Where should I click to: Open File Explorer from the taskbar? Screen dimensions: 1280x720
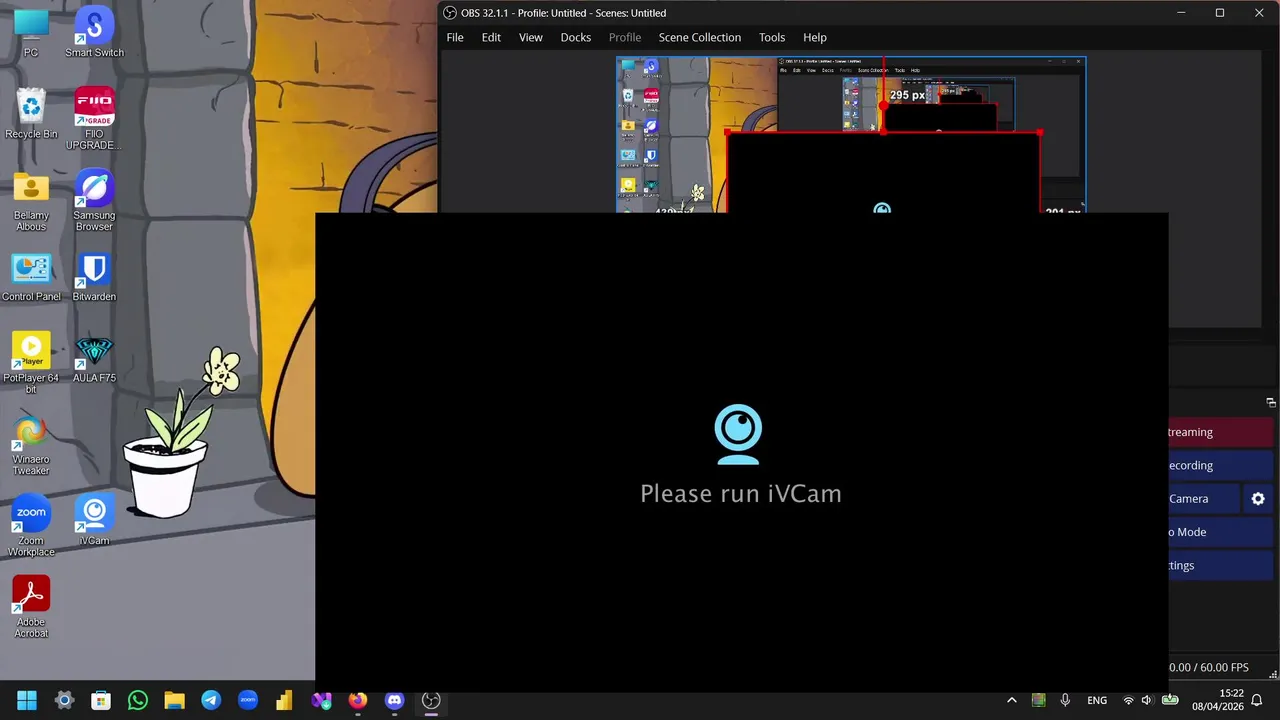pos(174,700)
